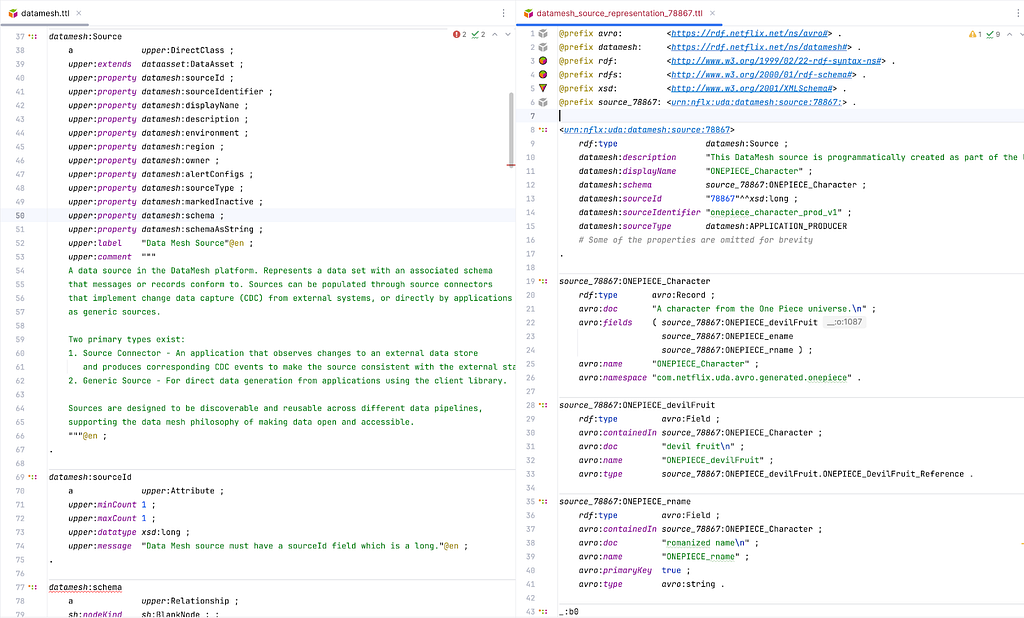Expand the folded avro:fields region o:1087
This screenshot has width=1024, height=618.
[844, 322]
